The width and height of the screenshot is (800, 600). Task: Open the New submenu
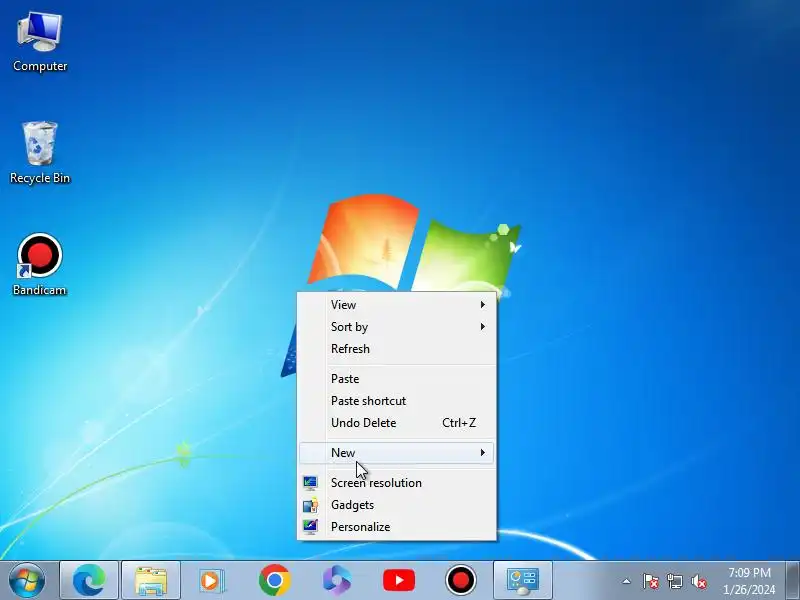(x=396, y=453)
